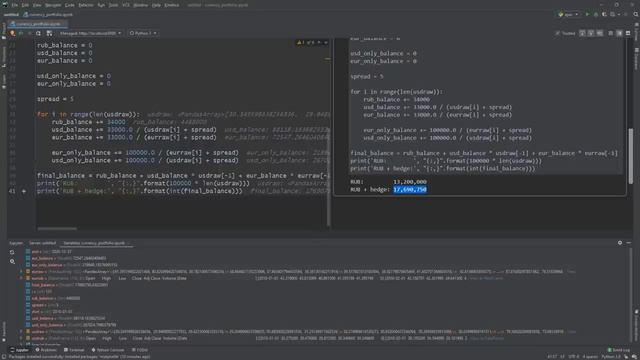Screen dimensions: 640x360
Task: Hide the Variables tool window
Action: pos(629,243)
